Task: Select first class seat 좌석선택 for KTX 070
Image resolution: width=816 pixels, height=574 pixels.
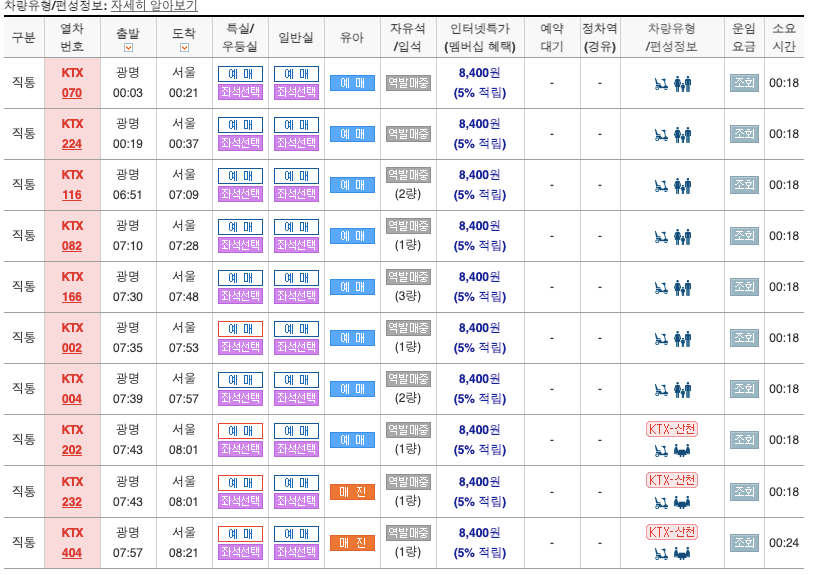Action: (x=240, y=92)
